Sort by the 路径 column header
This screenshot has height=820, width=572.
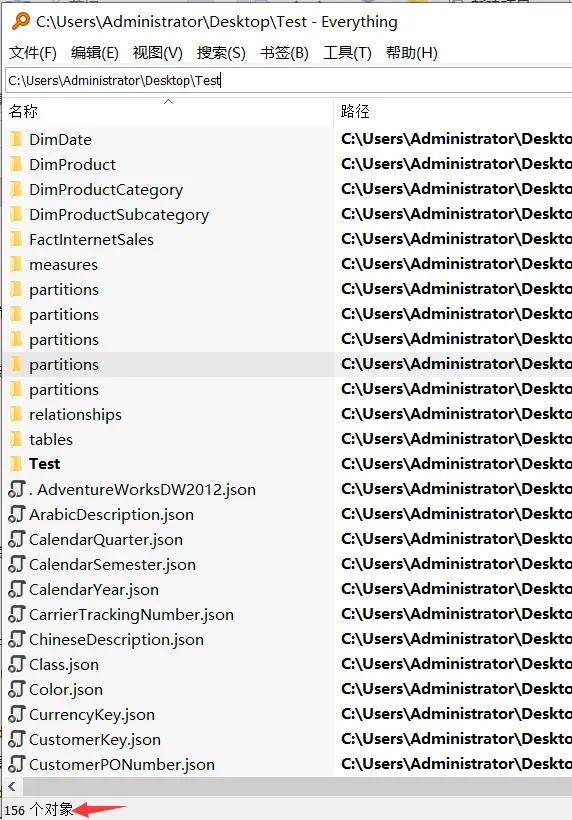(453, 111)
